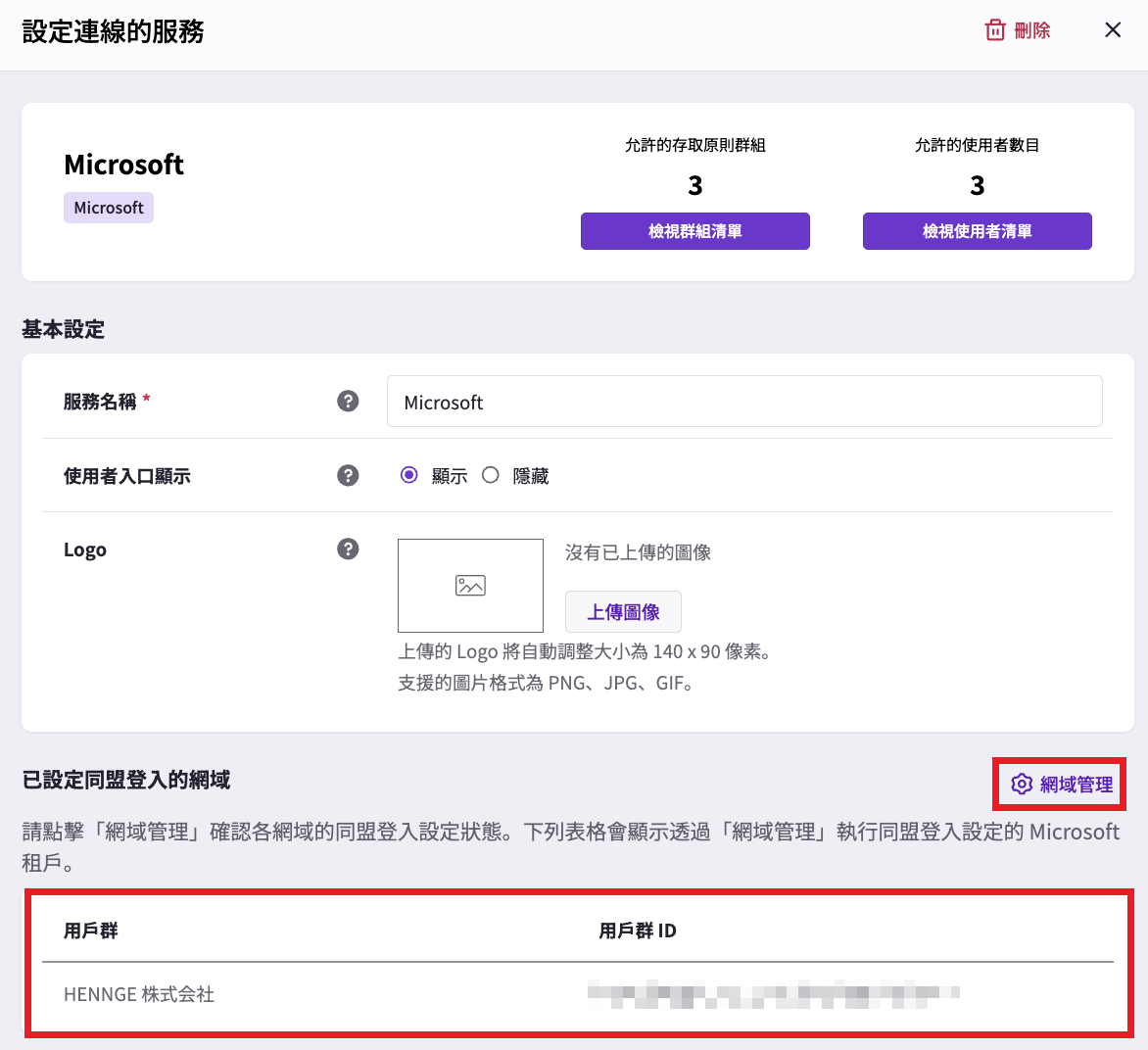This screenshot has width=1148, height=1050.
Task: Click the 已設定同盟登入的網域 heading
Action: (x=126, y=780)
